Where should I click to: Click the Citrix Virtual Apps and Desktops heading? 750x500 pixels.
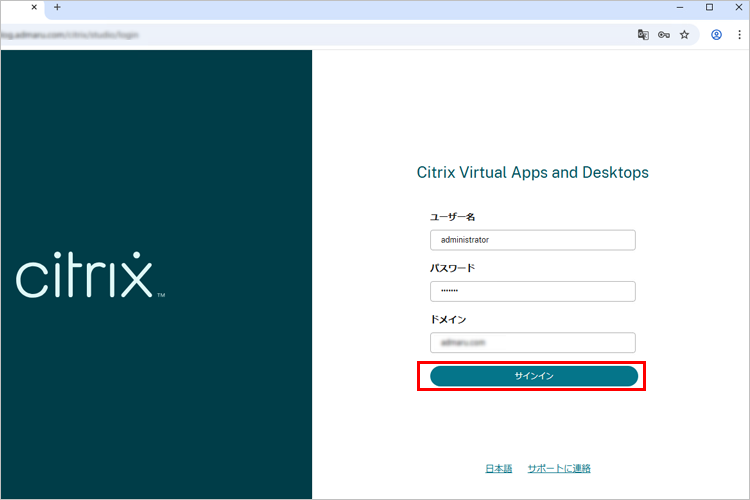click(532, 173)
